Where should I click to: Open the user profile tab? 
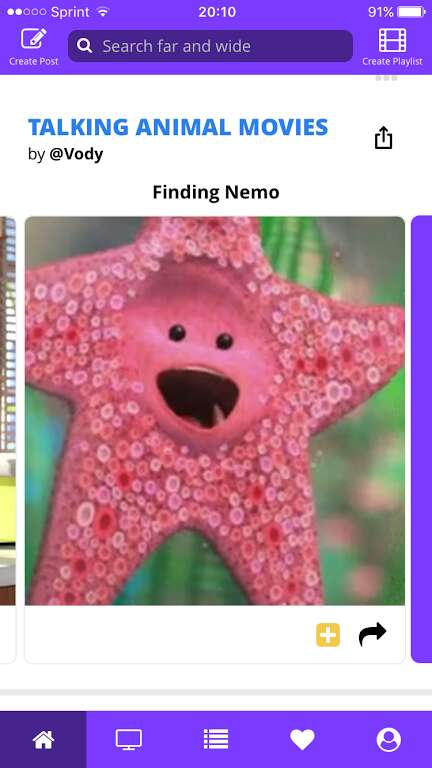click(x=389, y=740)
